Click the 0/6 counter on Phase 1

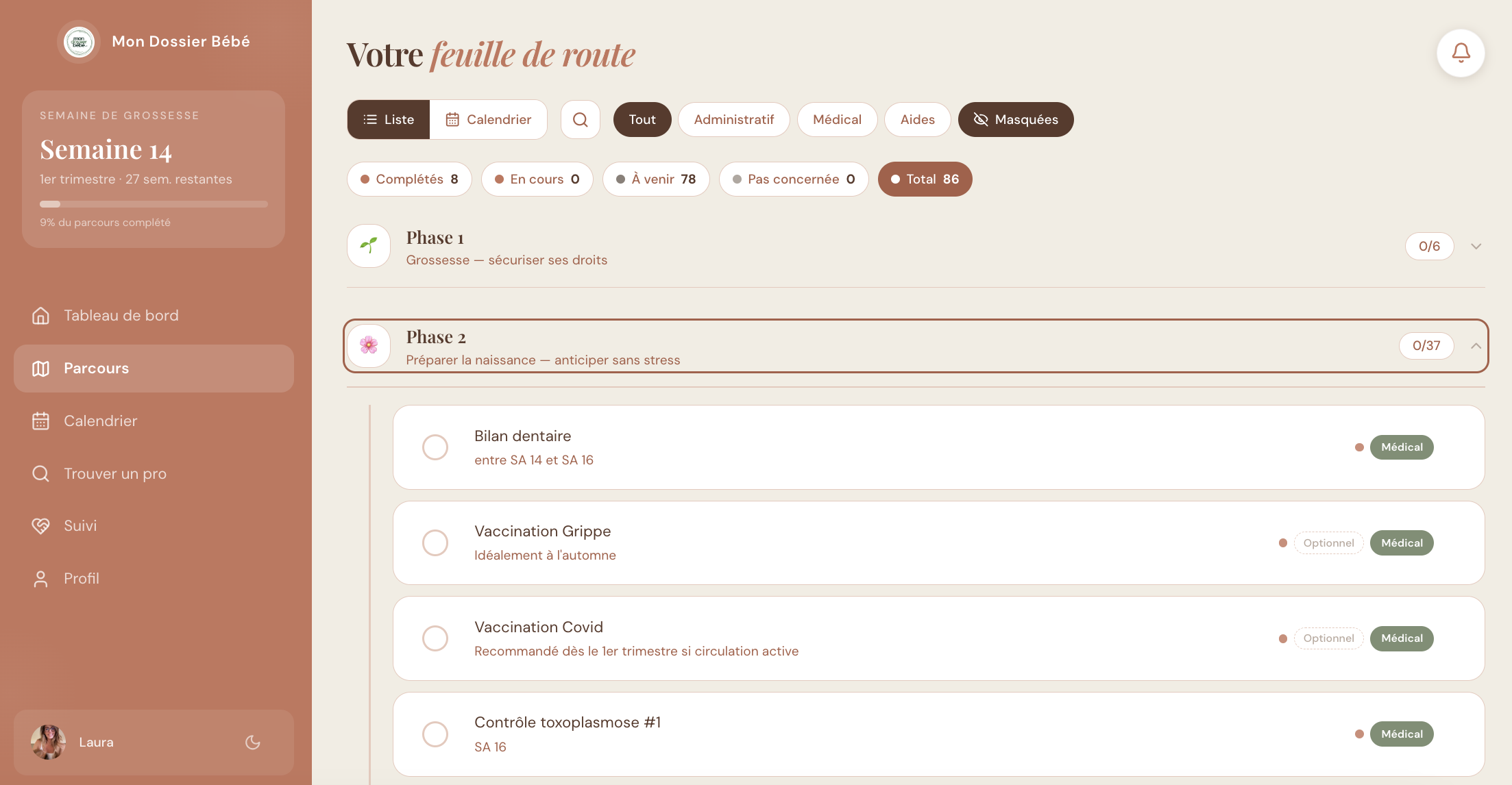1429,247
